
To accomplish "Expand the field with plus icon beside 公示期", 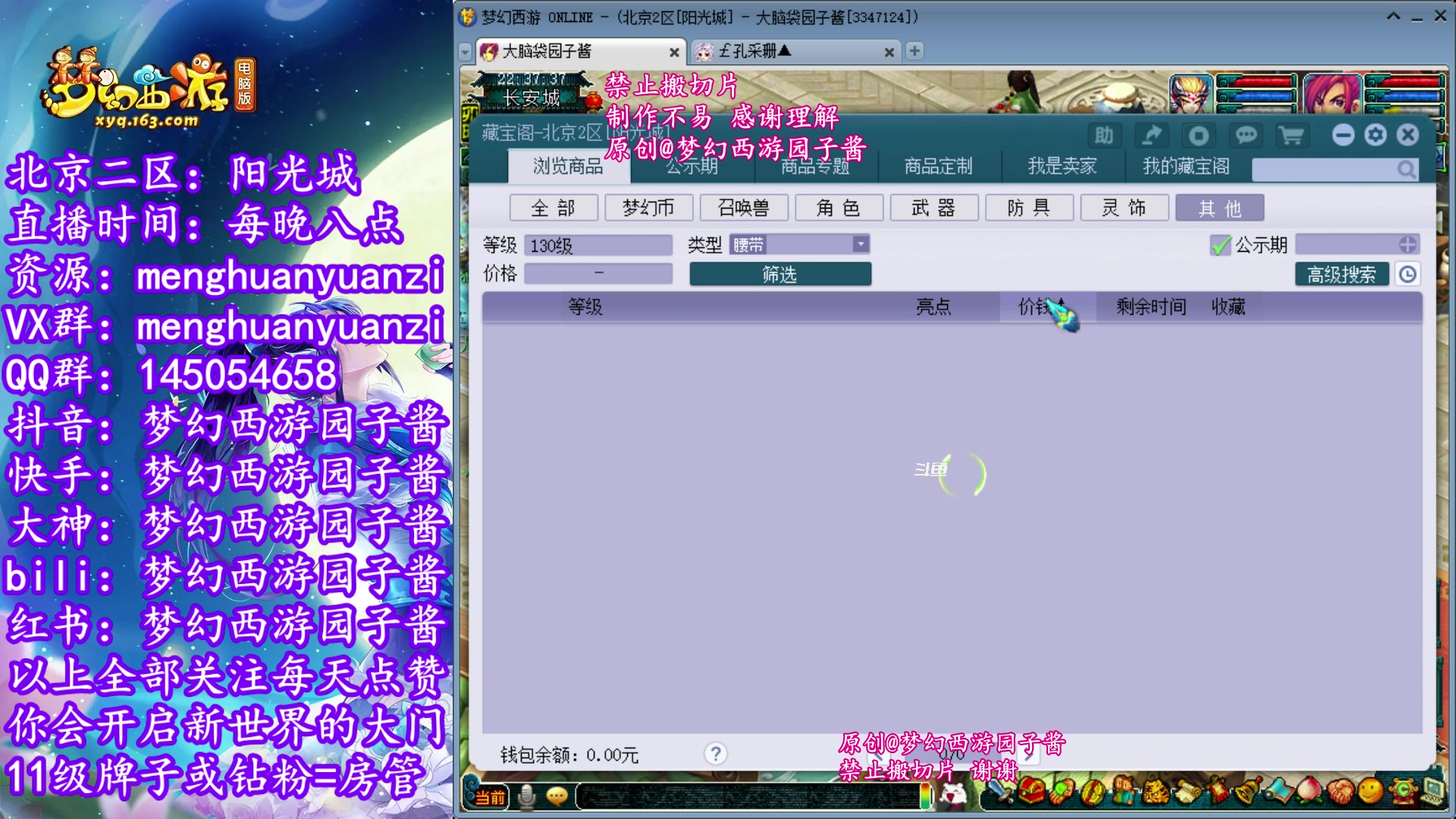I will click(x=1407, y=244).
